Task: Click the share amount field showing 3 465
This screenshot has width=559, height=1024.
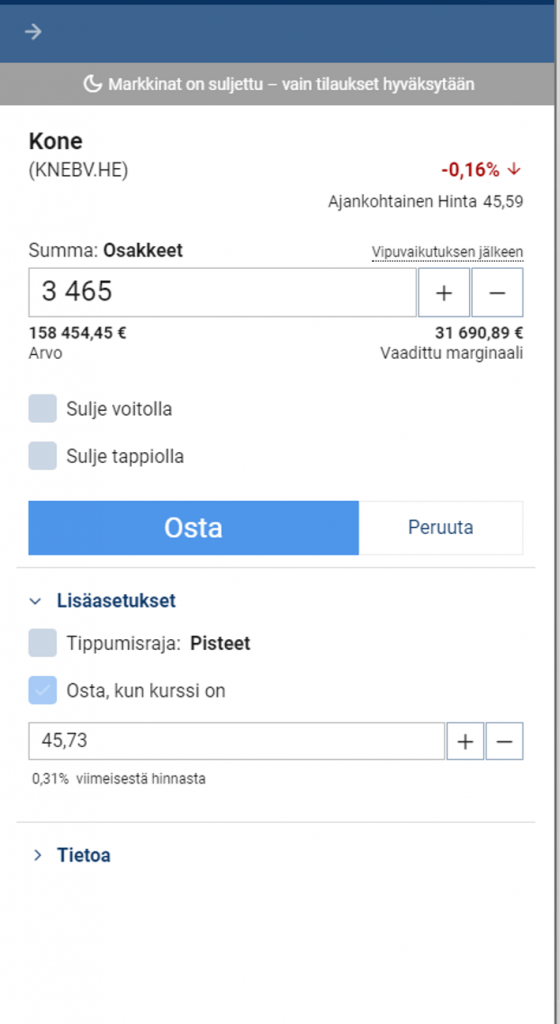Action: click(x=222, y=293)
